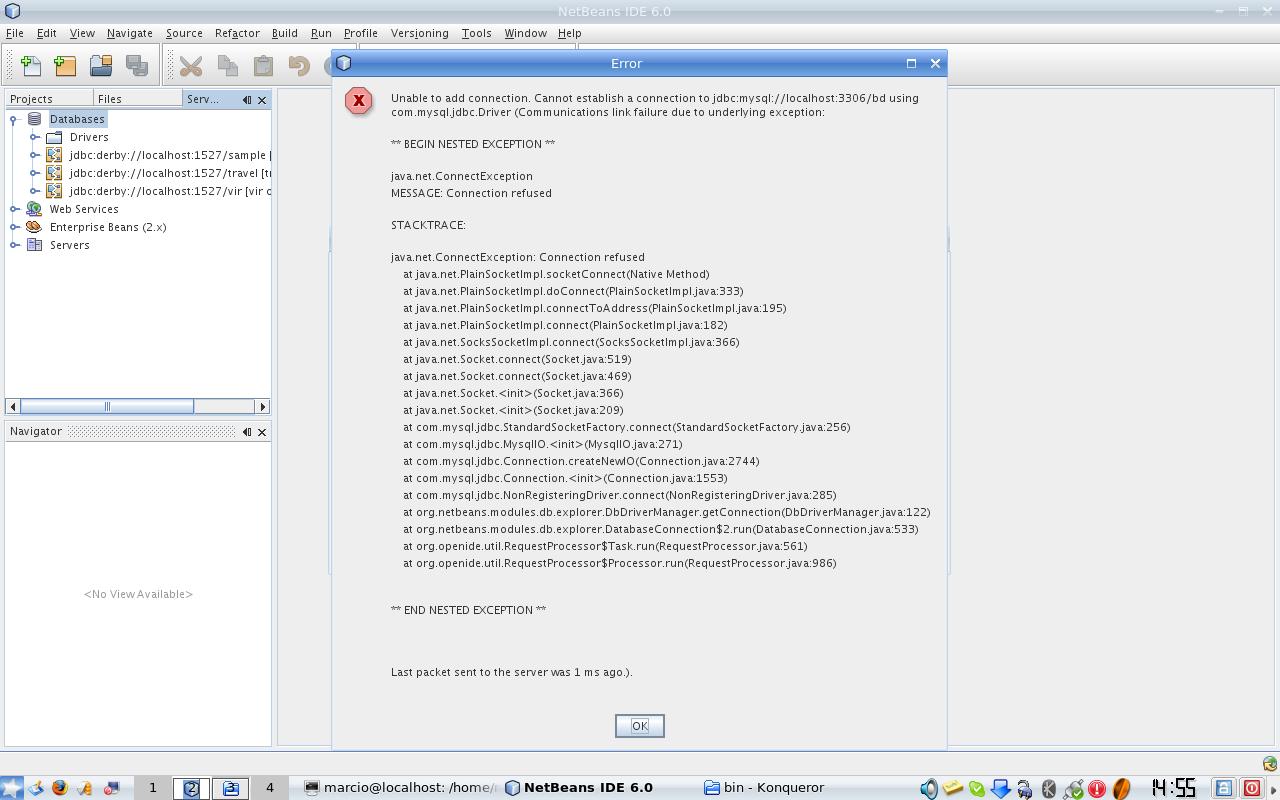This screenshot has width=1280, height=800.
Task: Switch to the Projects tab
Action: pos(49,99)
